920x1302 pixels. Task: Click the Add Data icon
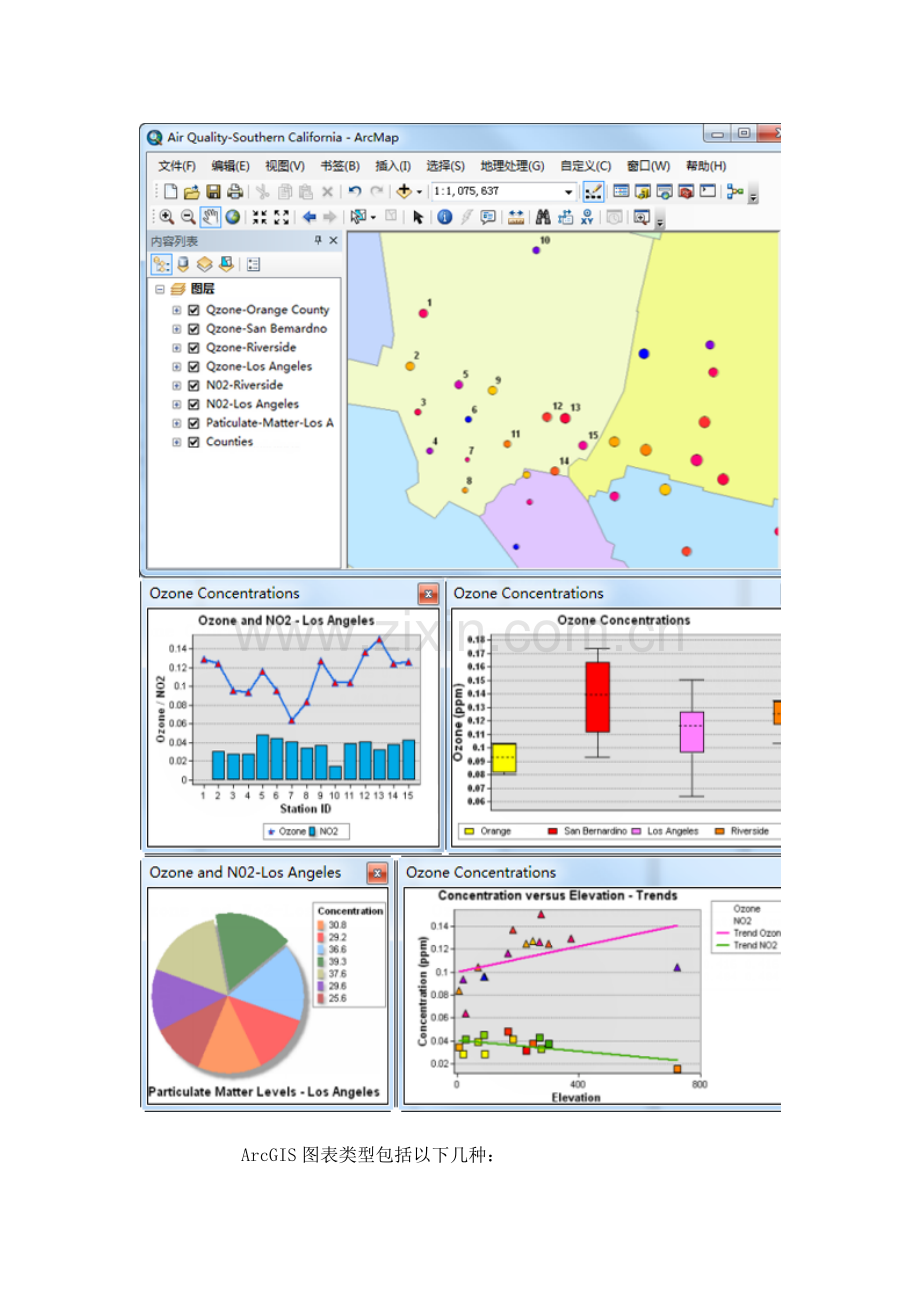coord(404,190)
